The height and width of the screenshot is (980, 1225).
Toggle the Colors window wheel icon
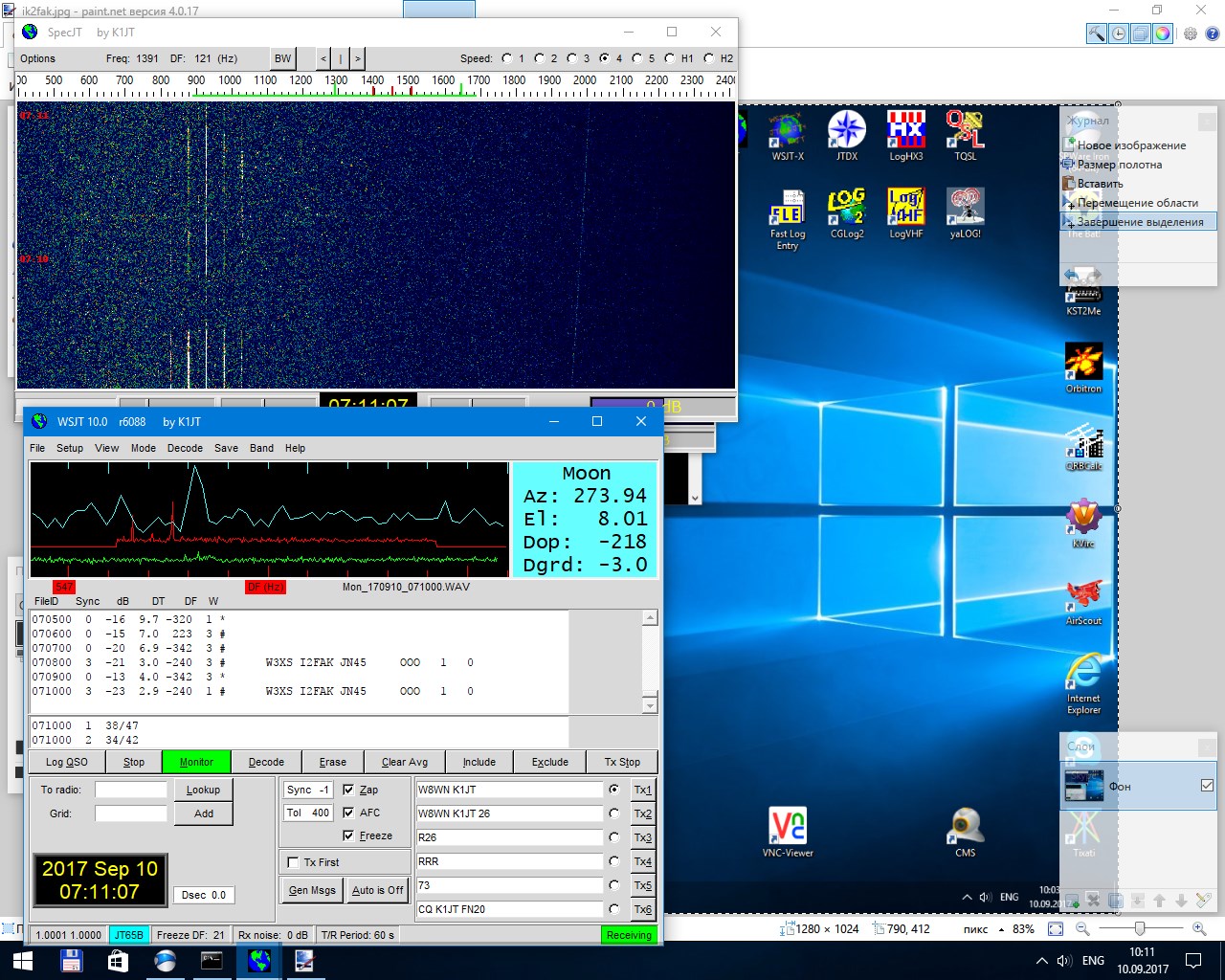coord(1162,33)
